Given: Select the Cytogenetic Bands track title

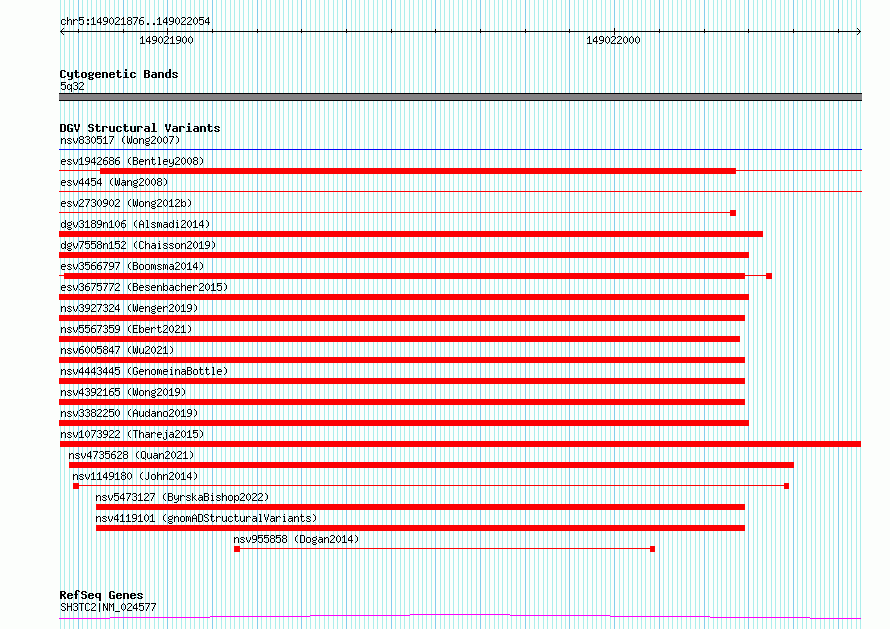Looking at the screenshot, I should click(x=119, y=74).
